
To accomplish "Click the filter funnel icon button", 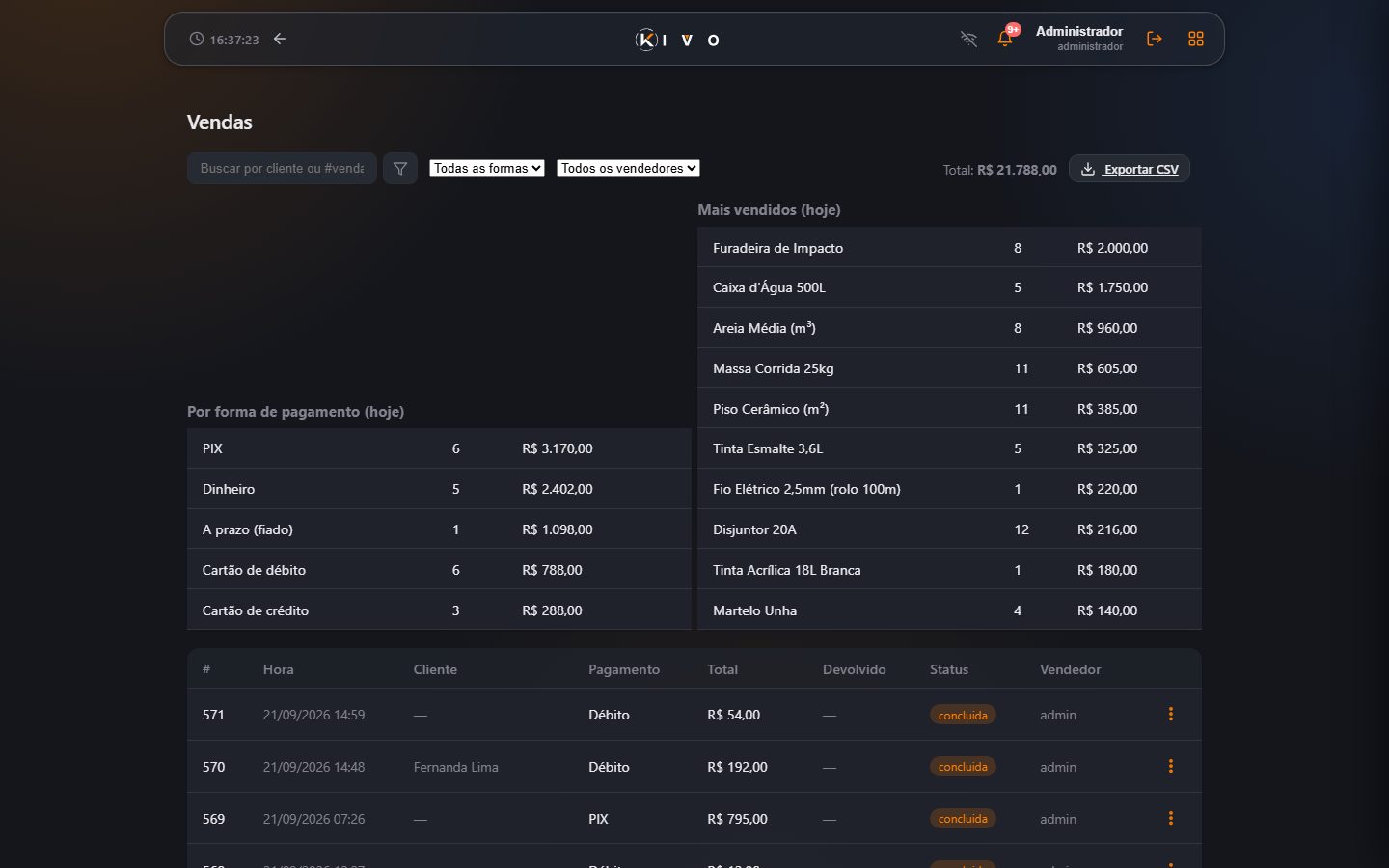I will click(x=400, y=168).
